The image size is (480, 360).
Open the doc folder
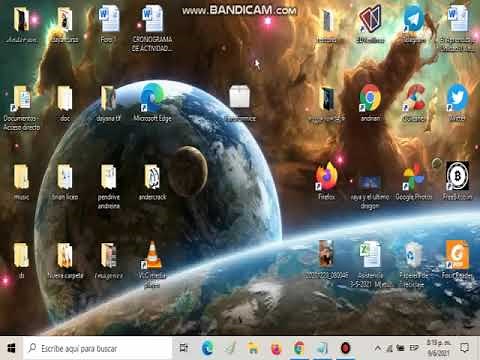tap(65, 99)
